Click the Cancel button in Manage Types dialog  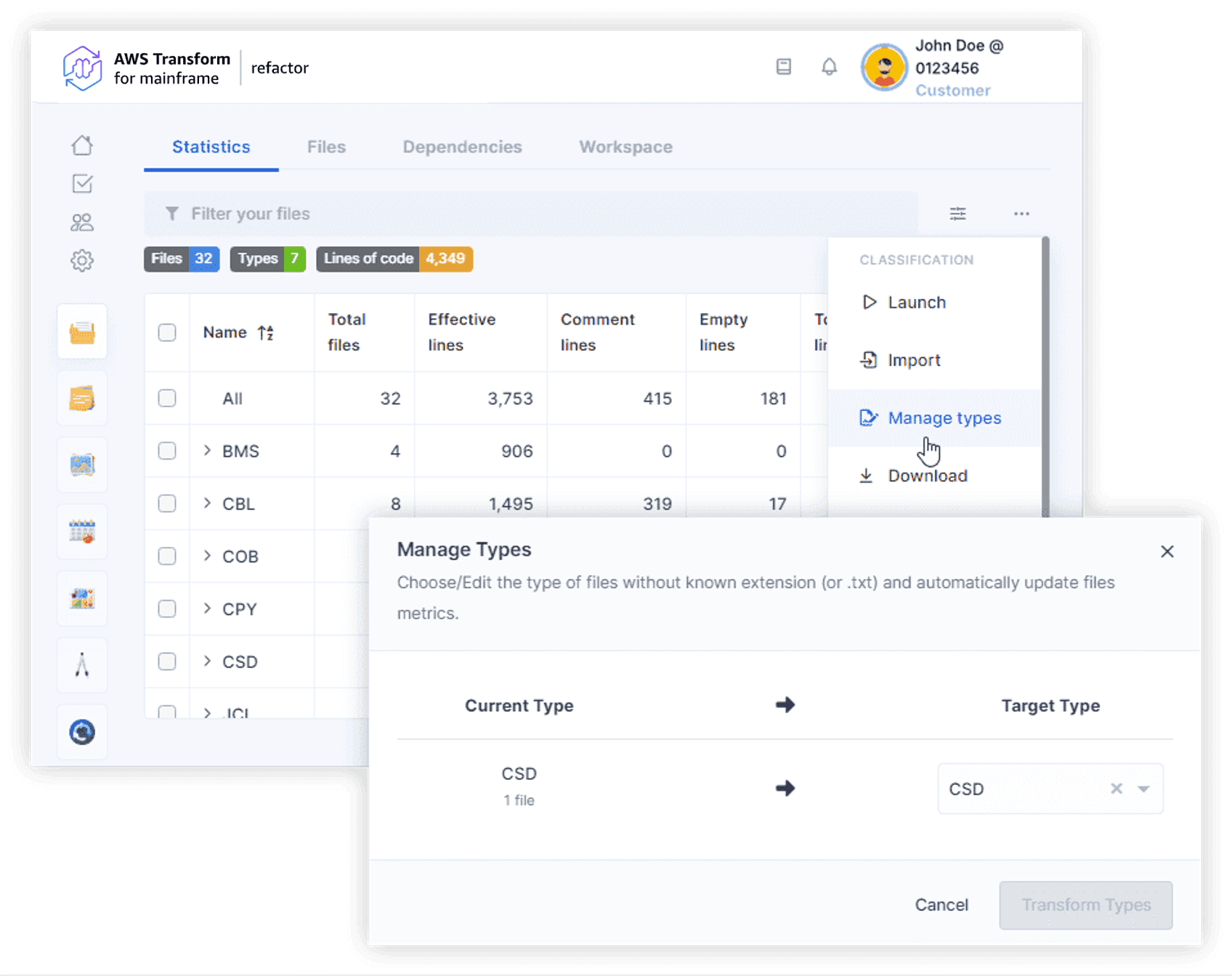(941, 905)
